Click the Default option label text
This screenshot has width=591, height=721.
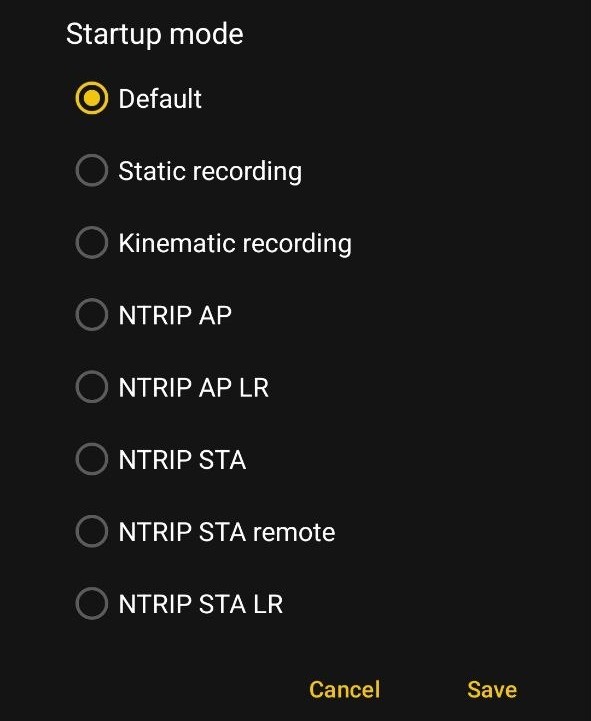160,98
